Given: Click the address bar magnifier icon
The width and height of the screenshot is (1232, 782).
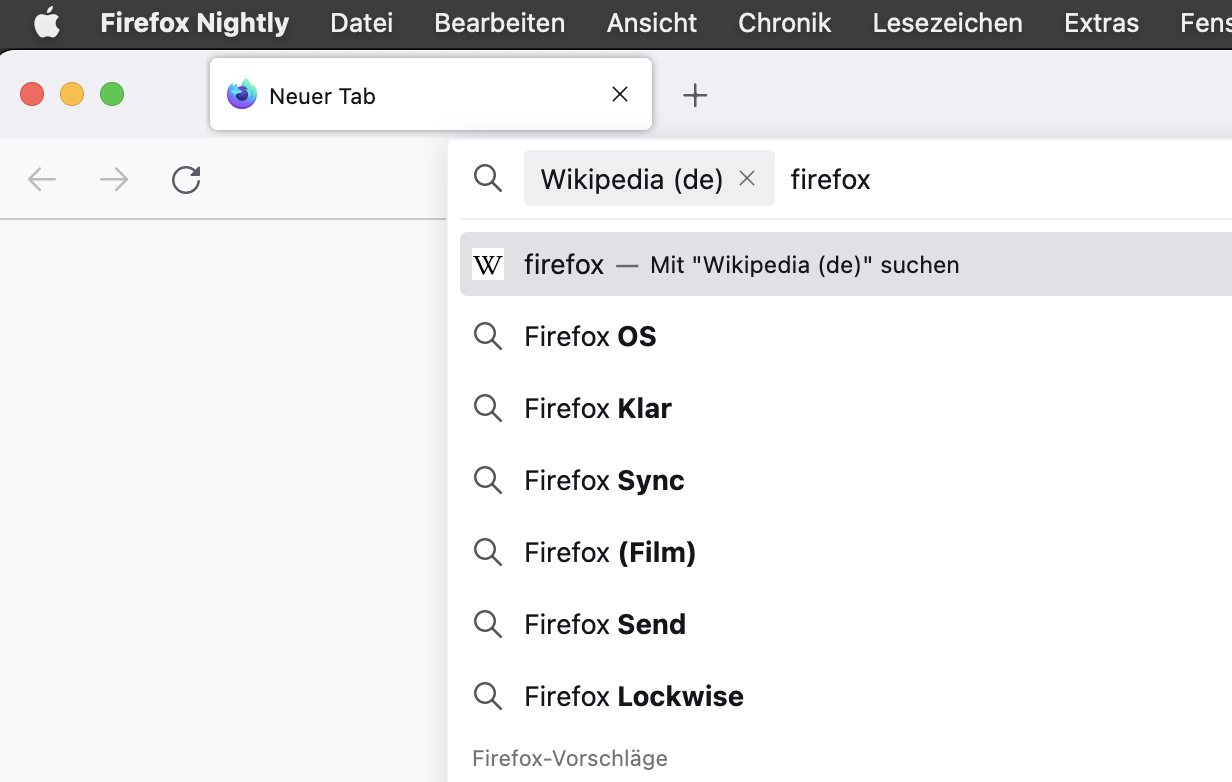Looking at the screenshot, I should [488, 178].
